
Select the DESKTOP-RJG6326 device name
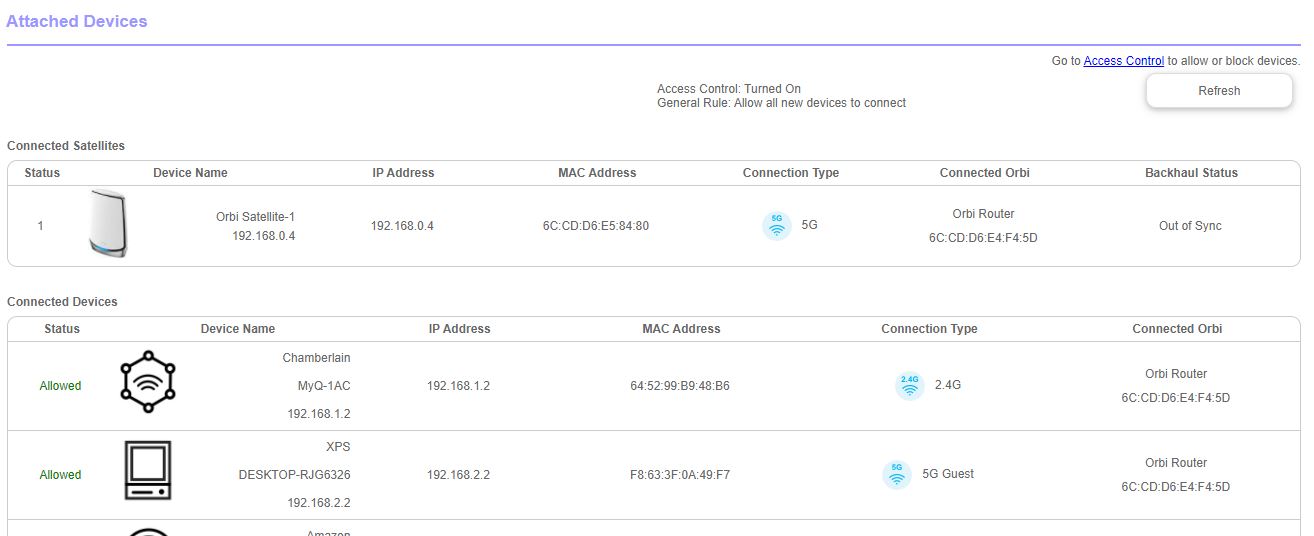[x=294, y=475]
